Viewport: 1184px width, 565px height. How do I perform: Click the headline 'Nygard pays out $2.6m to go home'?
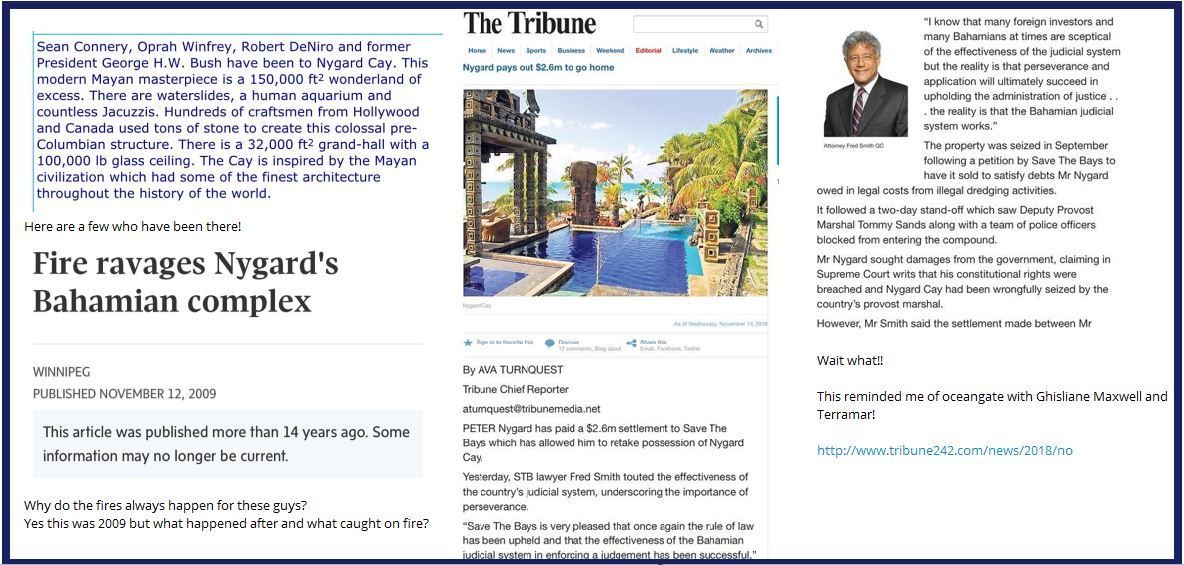point(538,67)
